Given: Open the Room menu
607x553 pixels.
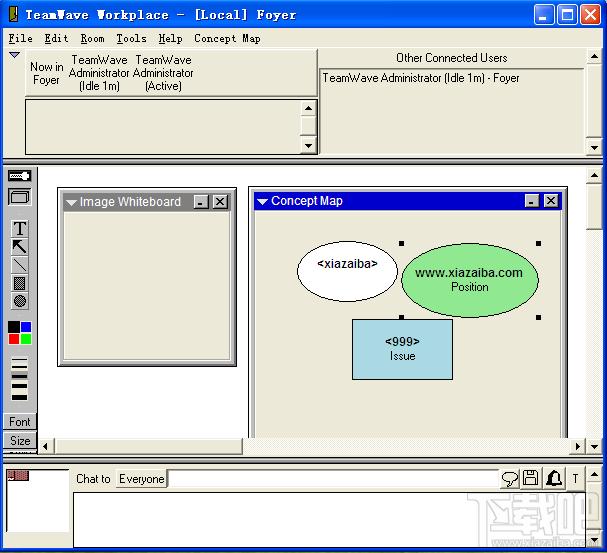Looking at the screenshot, I should pos(93,38).
